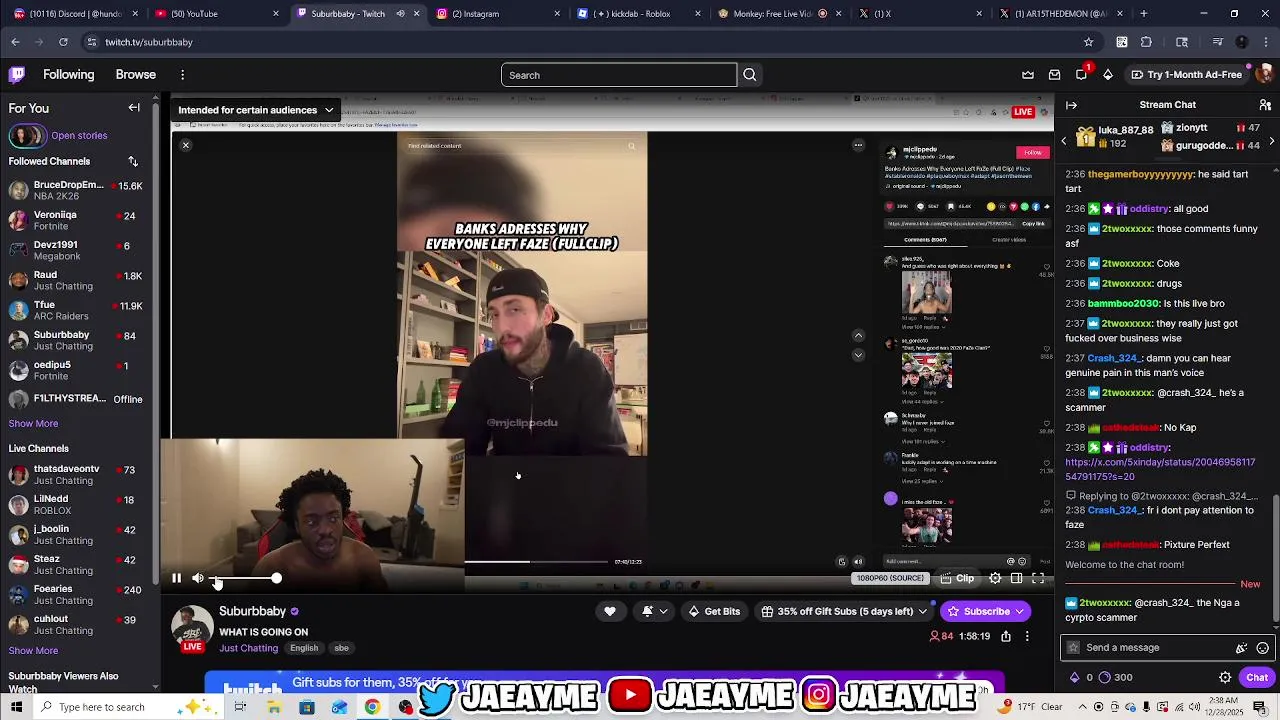Screen dimensions: 1280x720
Task: Share the stream using the share icon
Action: [x=1006, y=636]
